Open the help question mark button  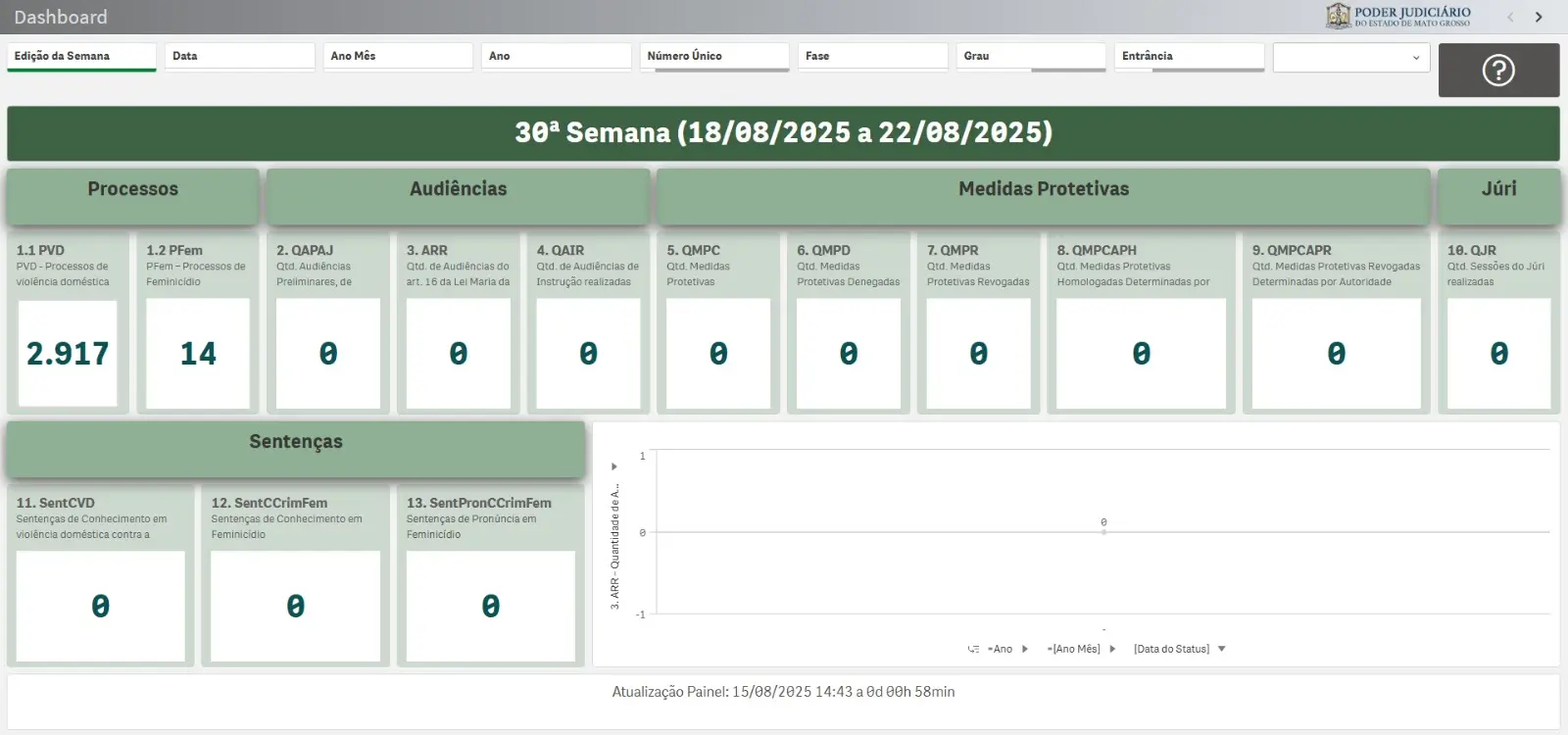(x=1497, y=70)
